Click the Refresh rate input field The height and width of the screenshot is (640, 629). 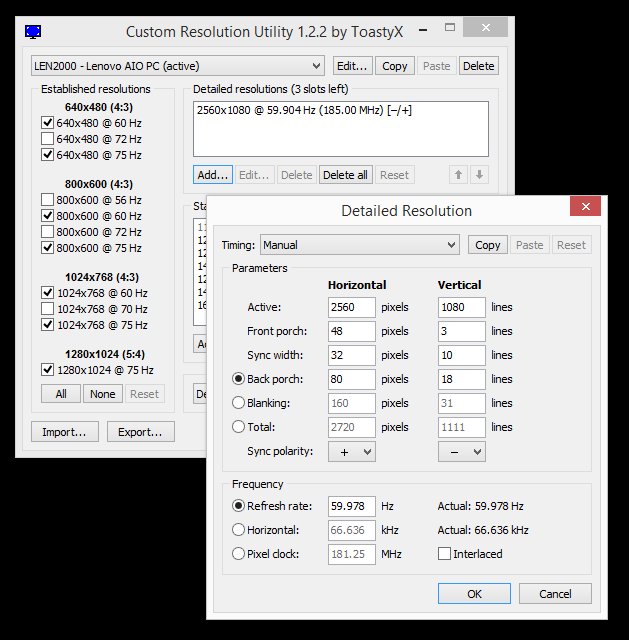click(x=351, y=506)
